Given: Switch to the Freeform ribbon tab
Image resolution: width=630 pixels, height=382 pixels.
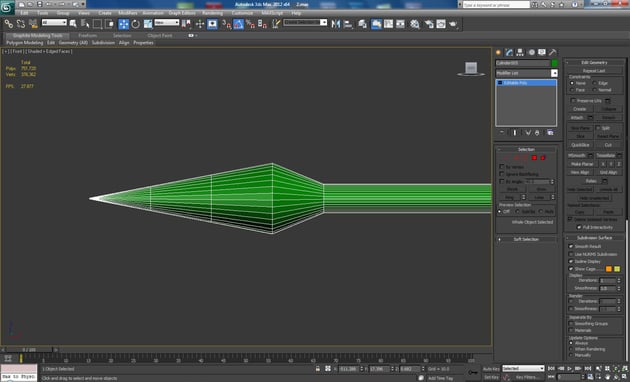Looking at the screenshot, I should point(88,35).
